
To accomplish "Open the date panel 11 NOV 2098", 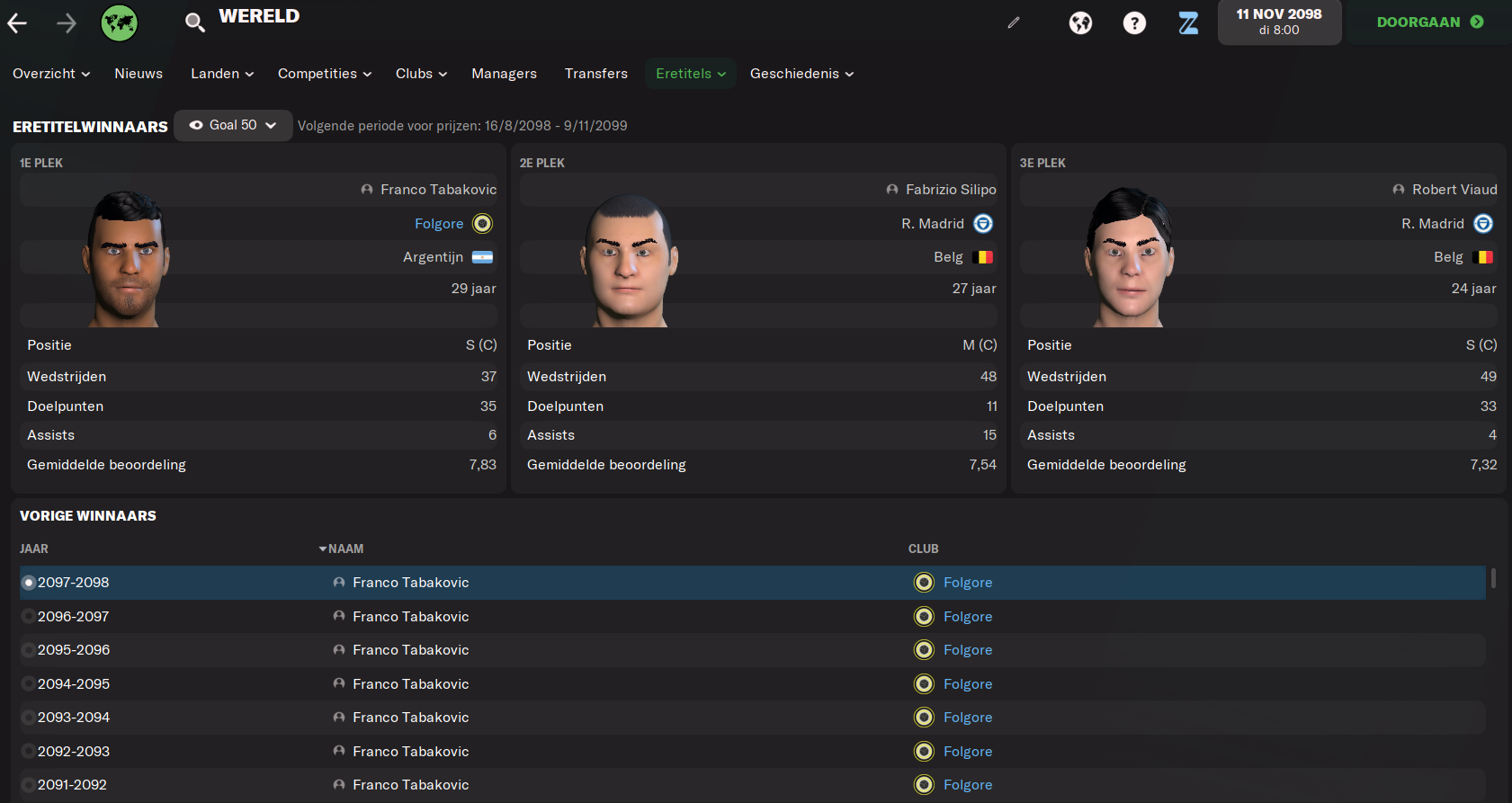I will pos(1279,22).
